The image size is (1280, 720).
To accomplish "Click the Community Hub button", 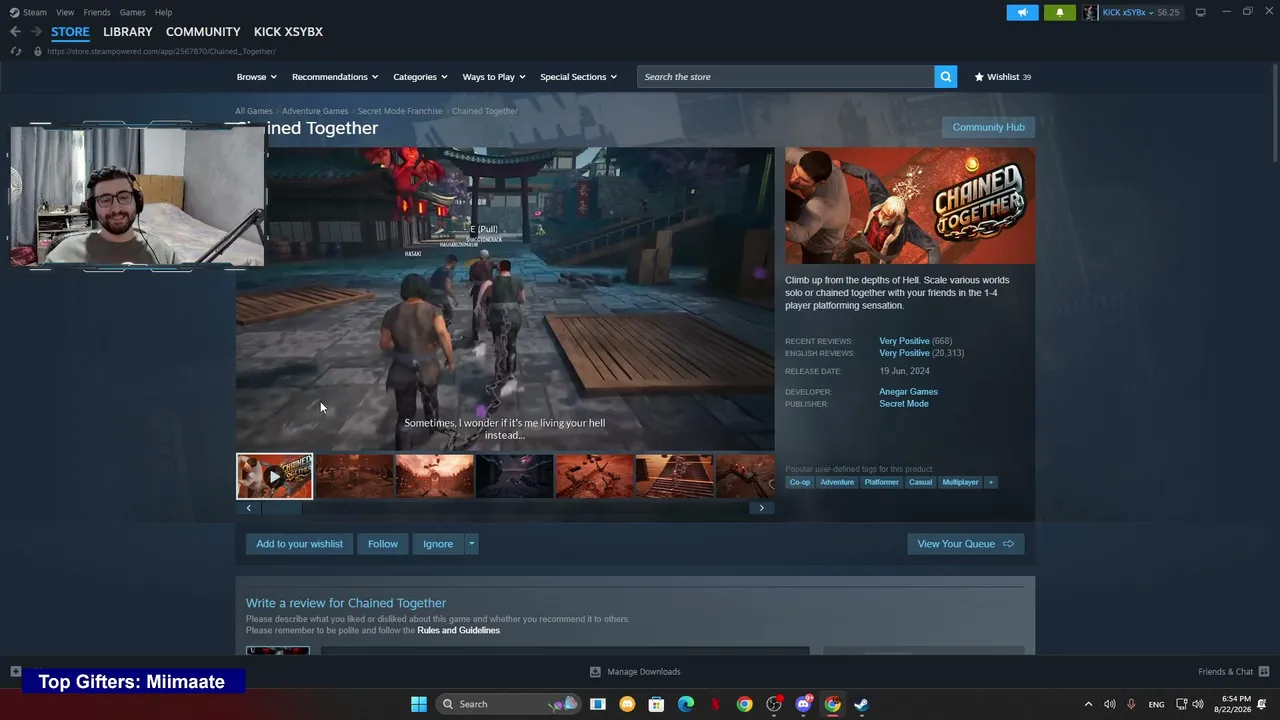I will 988,127.
